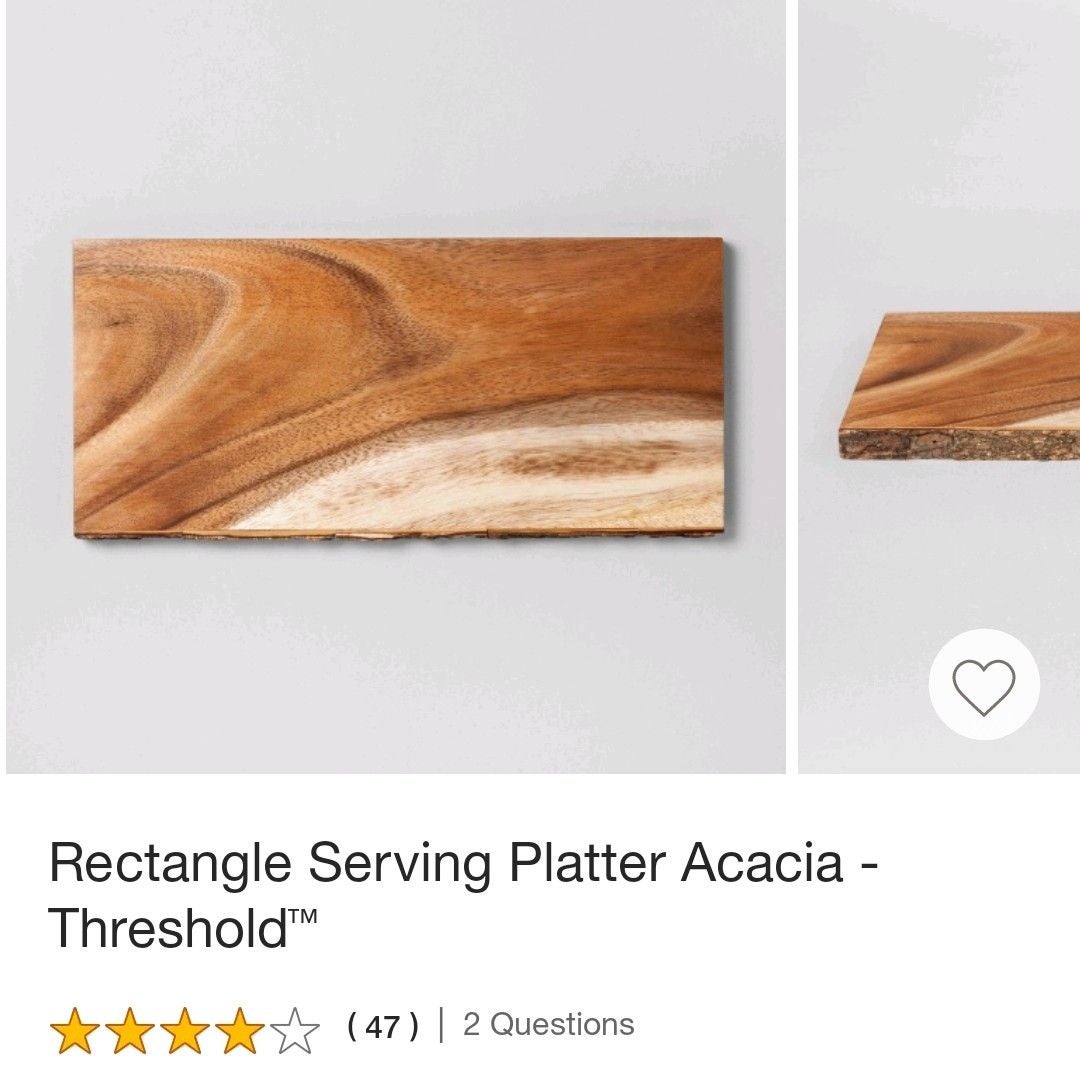Image resolution: width=1080 pixels, height=1074 pixels.
Task: Click gray background below the main platter
Action: (x=396, y=654)
